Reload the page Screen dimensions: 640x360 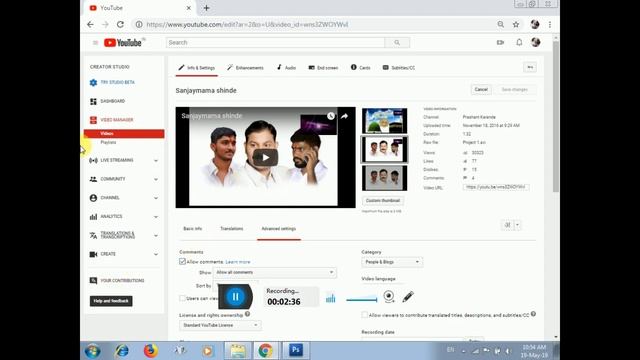[120, 24]
